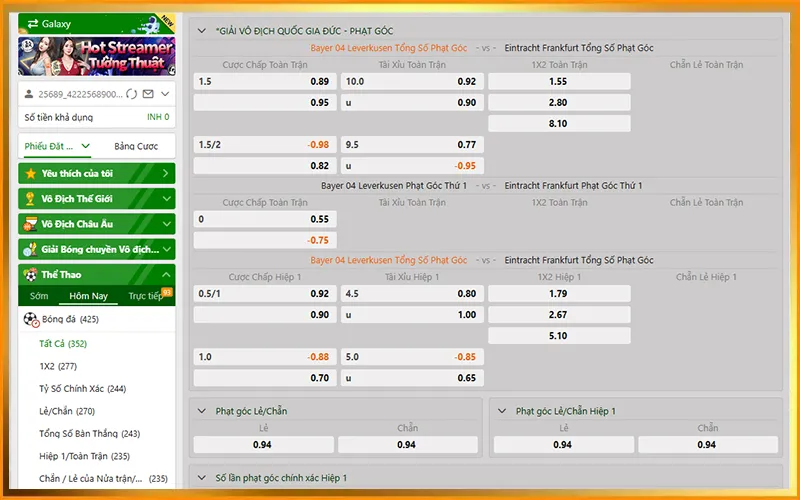Switch to the Sớm tab

click(x=39, y=296)
